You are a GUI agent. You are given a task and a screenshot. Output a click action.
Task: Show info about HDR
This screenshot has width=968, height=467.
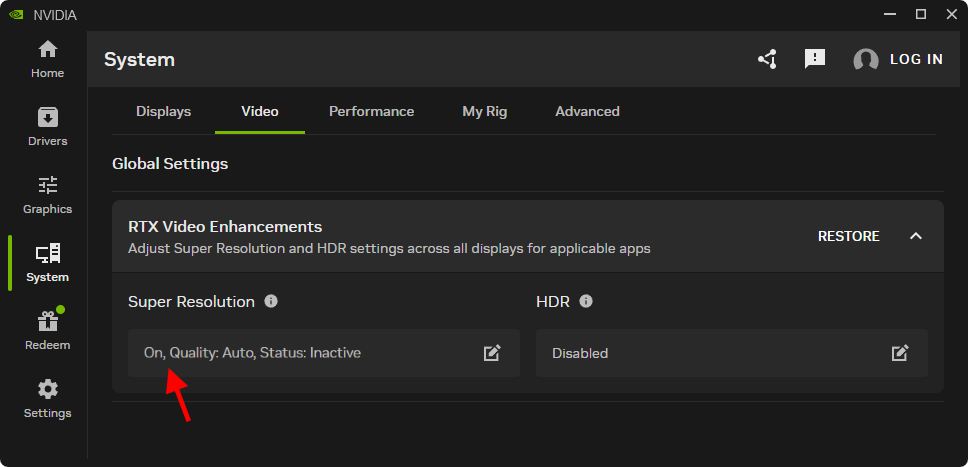click(x=586, y=301)
